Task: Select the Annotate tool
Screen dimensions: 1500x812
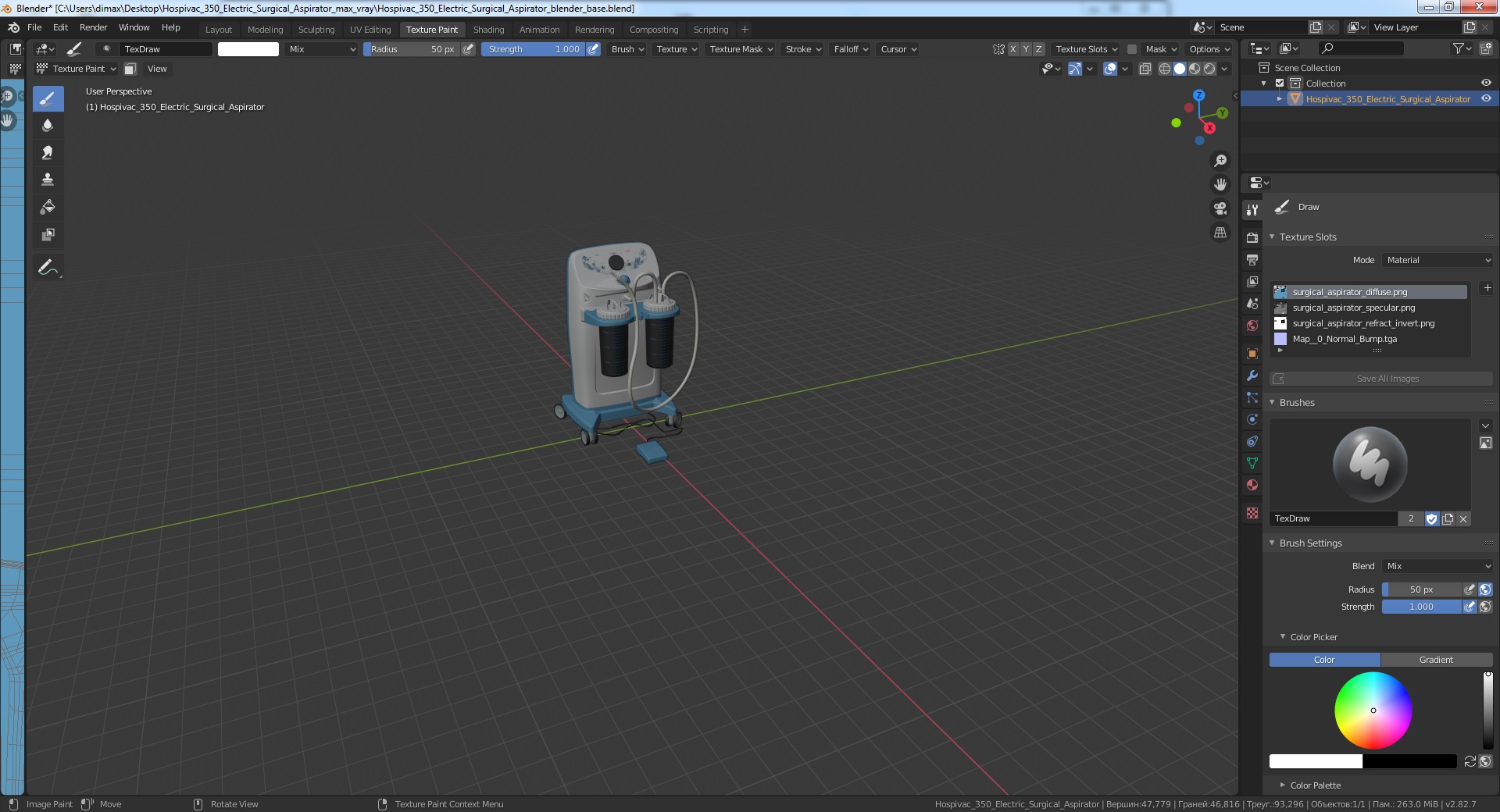Action: coord(48,268)
